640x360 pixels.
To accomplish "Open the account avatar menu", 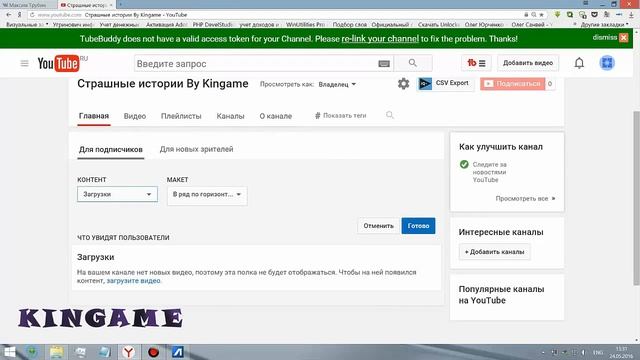I will pyautogui.click(x=607, y=63).
